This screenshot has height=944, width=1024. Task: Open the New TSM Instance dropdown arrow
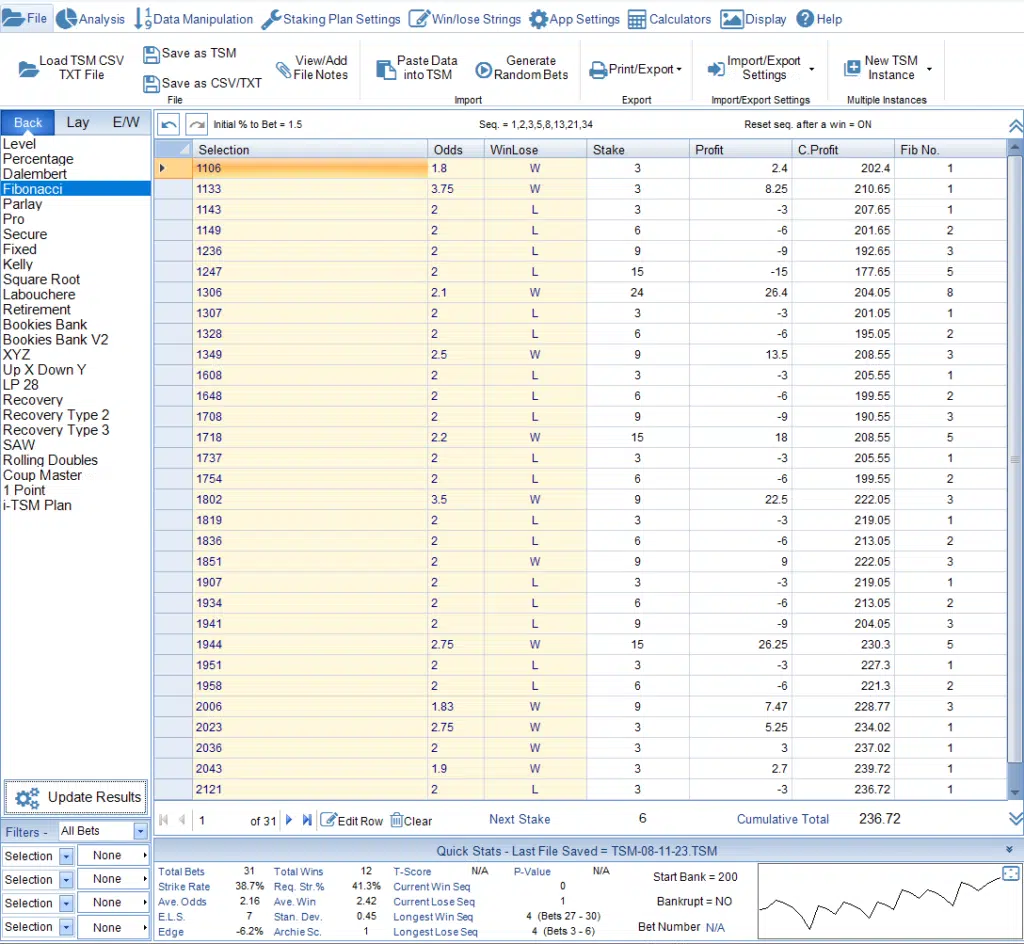coord(929,69)
